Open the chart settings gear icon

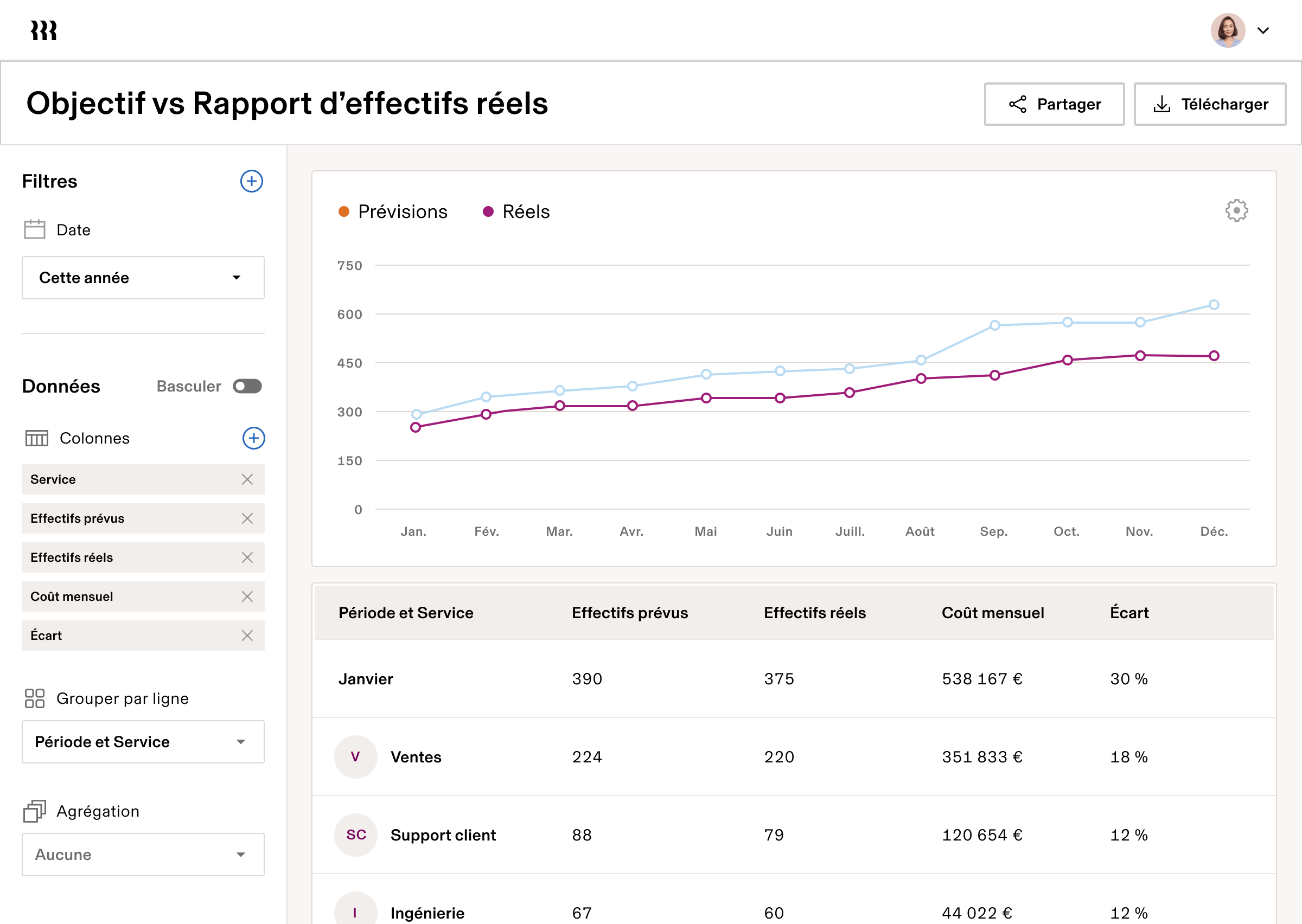[1235, 210]
